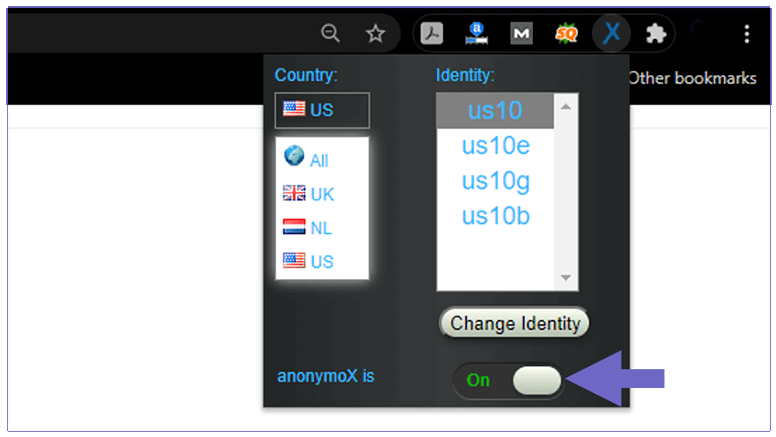Select identity us10g

pyautogui.click(x=495, y=181)
